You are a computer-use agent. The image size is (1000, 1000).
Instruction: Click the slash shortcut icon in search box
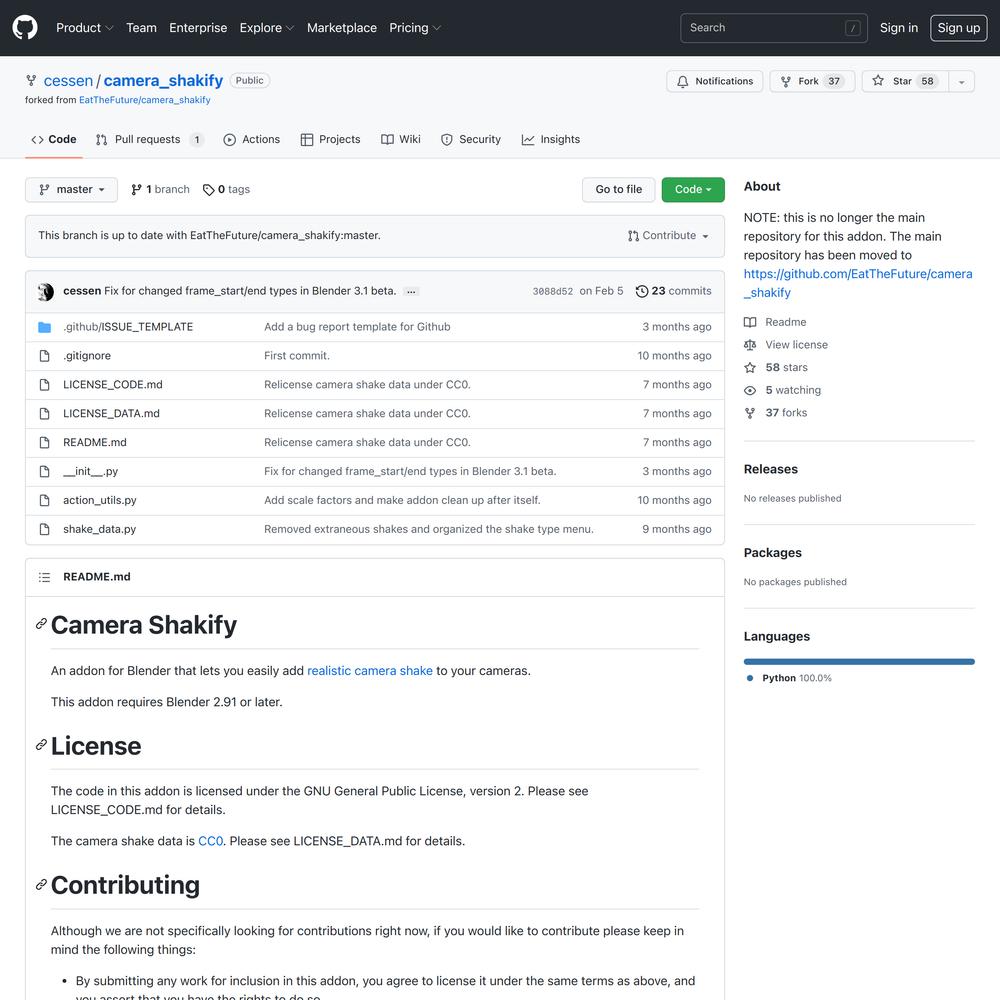click(x=853, y=28)
